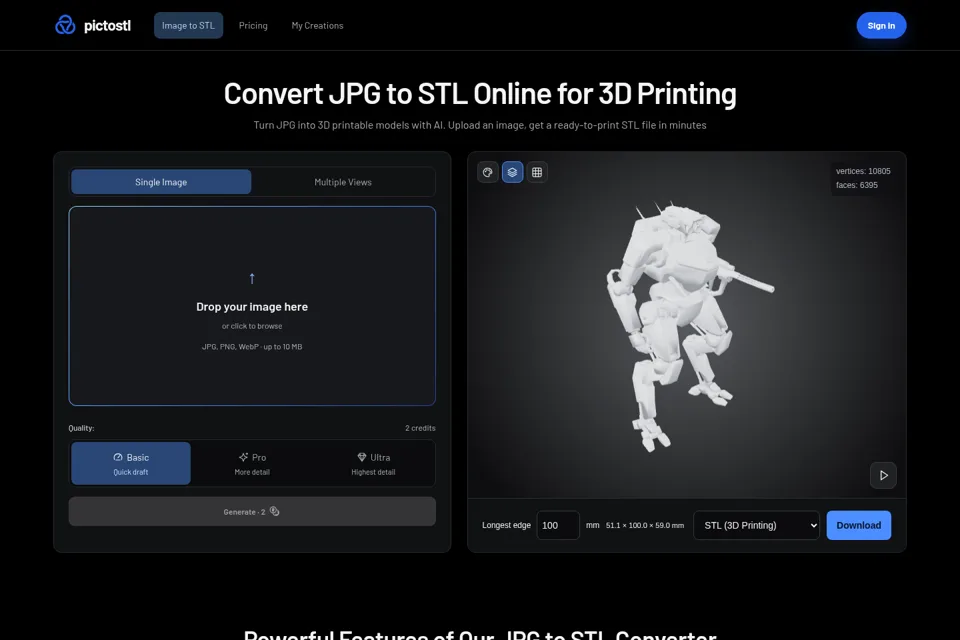The width and height of the screenshot is (960, 640).
Task: Select Basic quick draft quality
Action: click(x=131, y=464)
